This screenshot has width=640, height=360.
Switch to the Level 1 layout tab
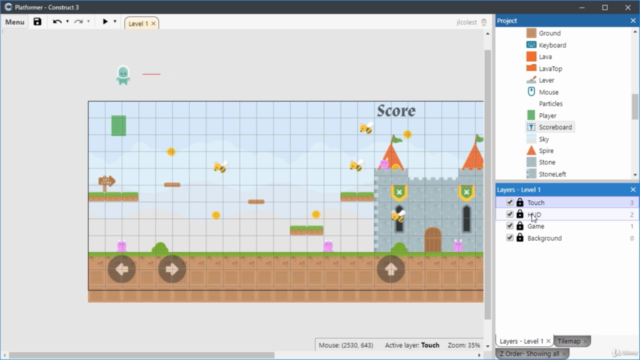[x=138, y=24]
